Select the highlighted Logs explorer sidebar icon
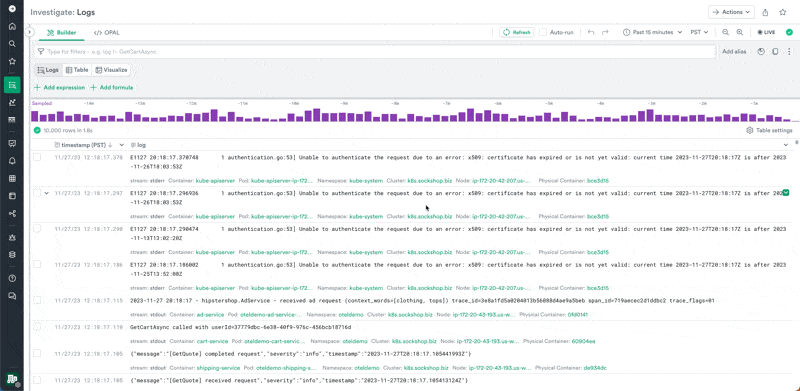 pyautogui.click(x=12, y=85)
